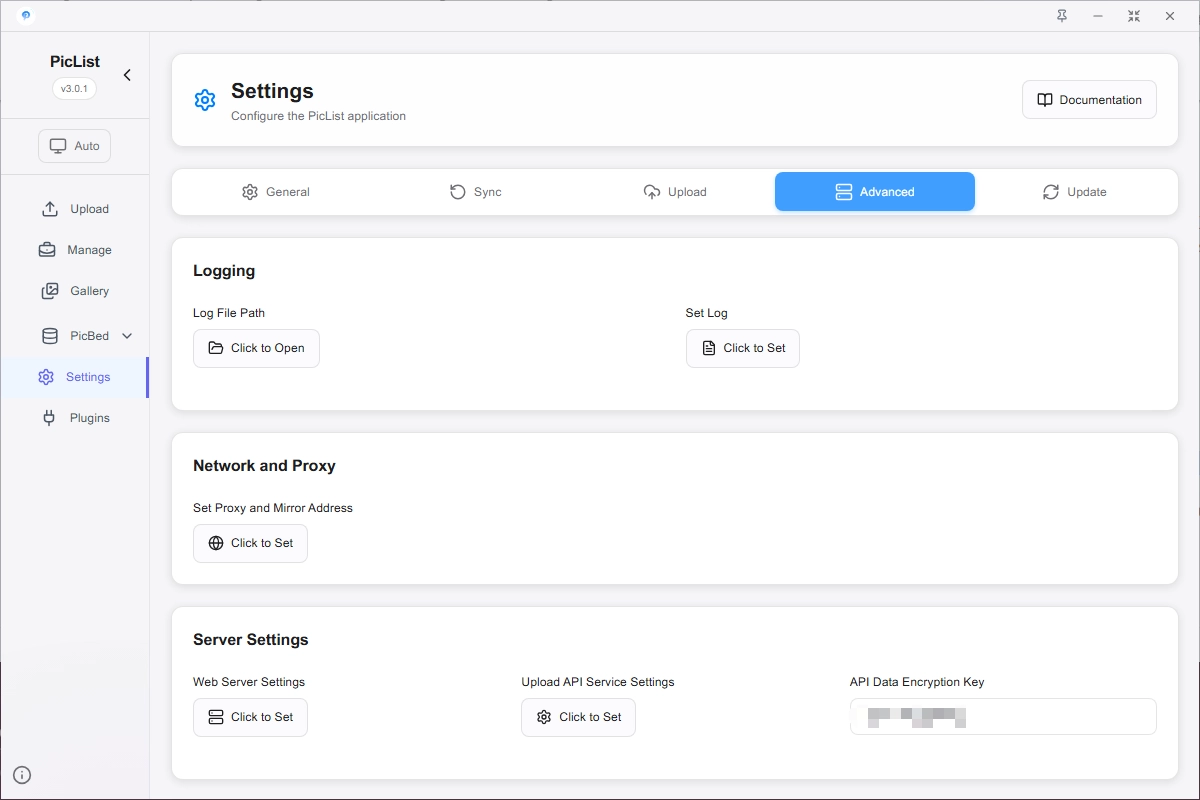The width and height of the screenshot is (1200, 800).
Task: Click the server icon on Advanced tab
Action: (843, 192)
